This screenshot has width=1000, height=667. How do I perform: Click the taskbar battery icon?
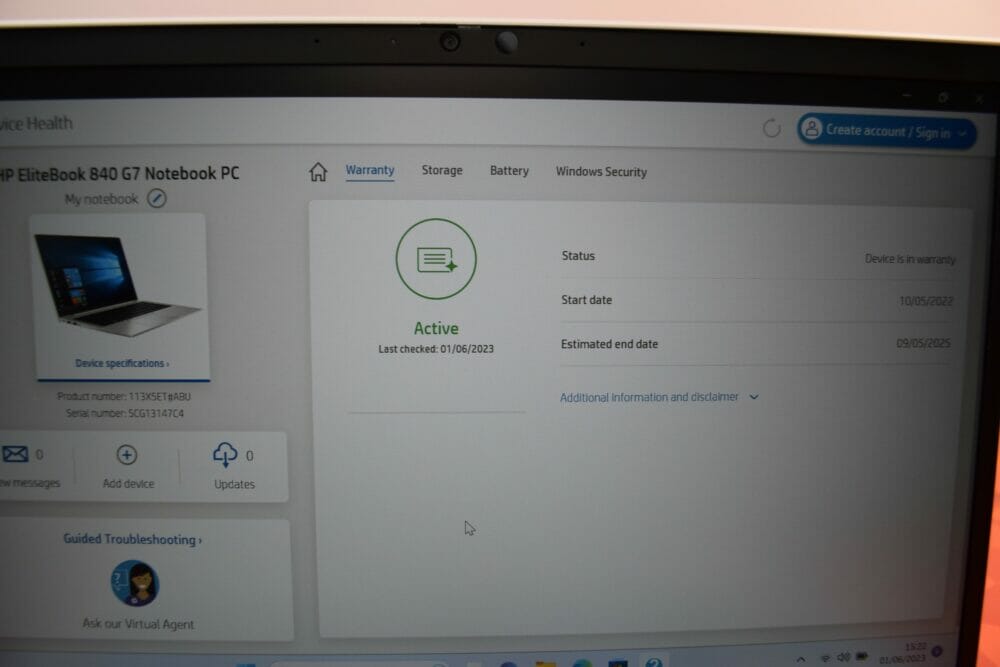pos(862,656)
